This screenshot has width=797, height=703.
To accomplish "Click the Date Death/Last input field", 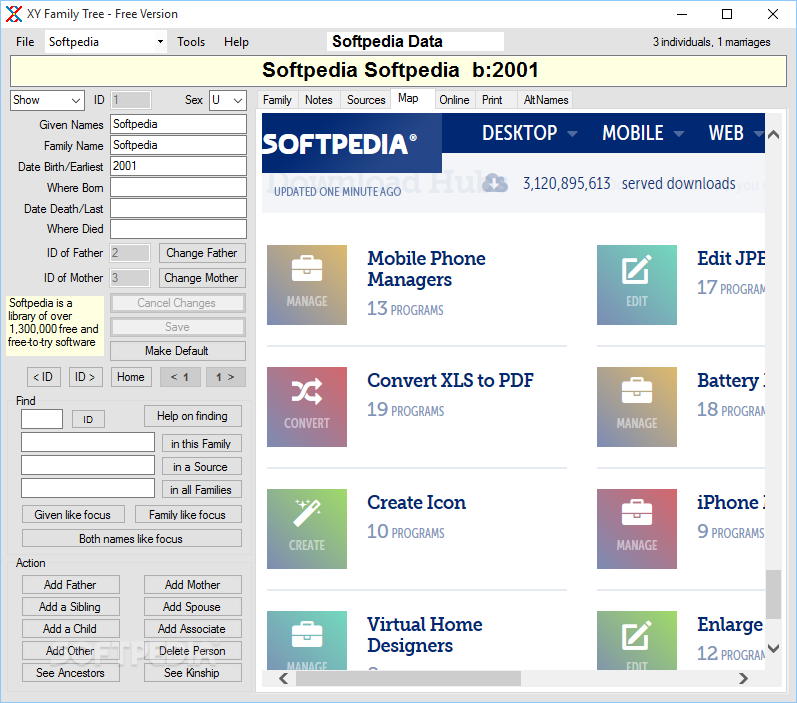I will [x=178, y=208].
